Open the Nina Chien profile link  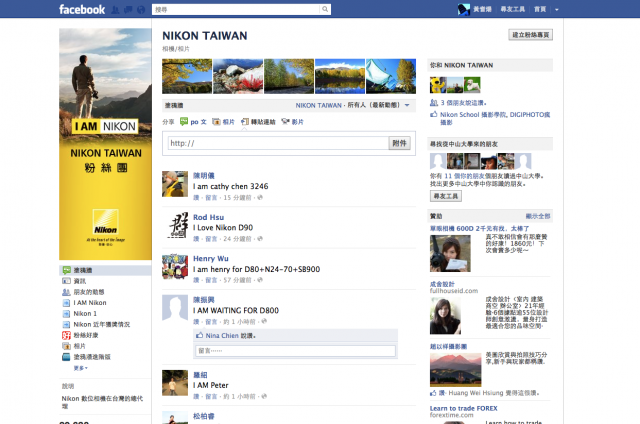(x=222, y=335)
